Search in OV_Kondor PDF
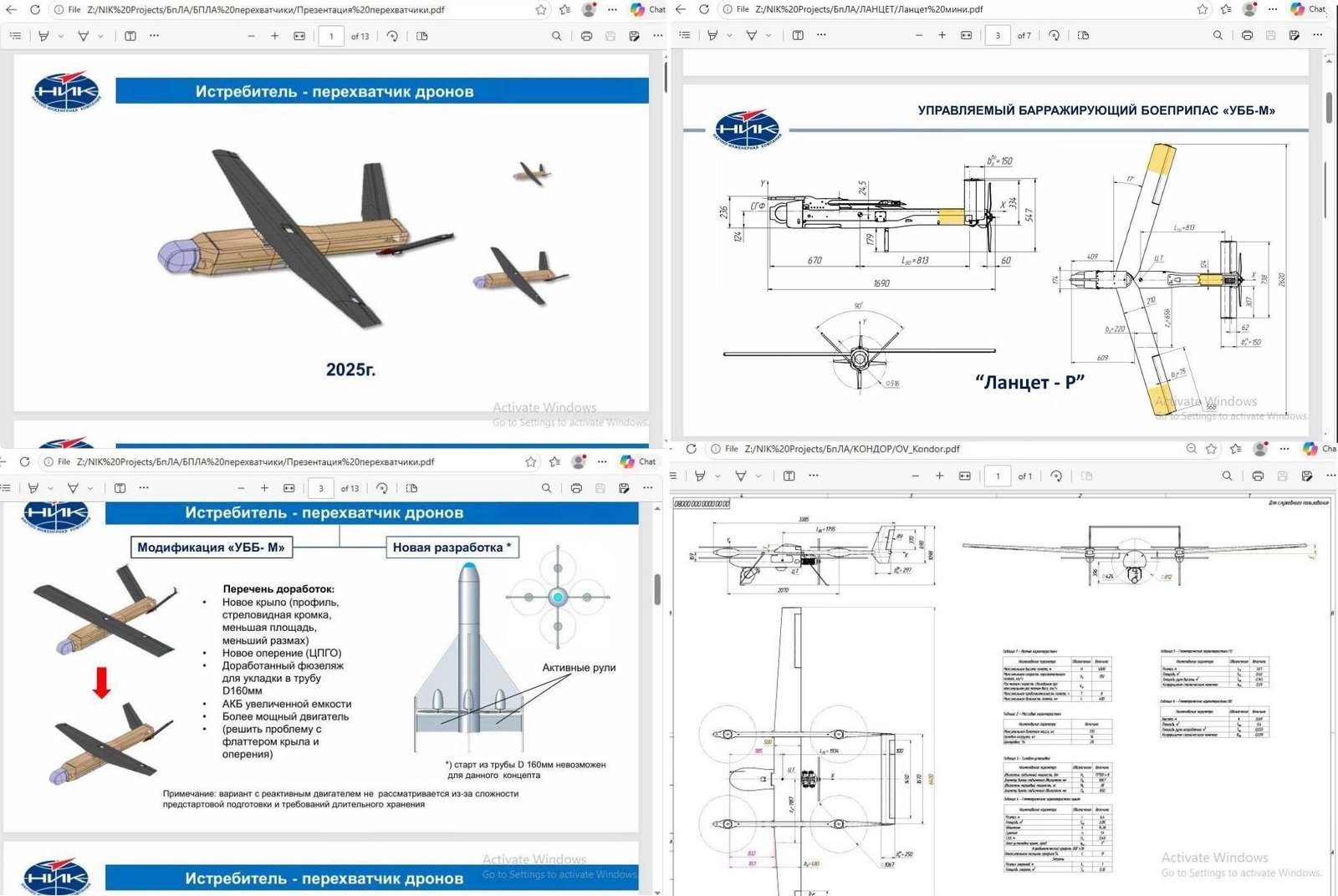Screen dimensions: 1338x896 [1227, 476]
